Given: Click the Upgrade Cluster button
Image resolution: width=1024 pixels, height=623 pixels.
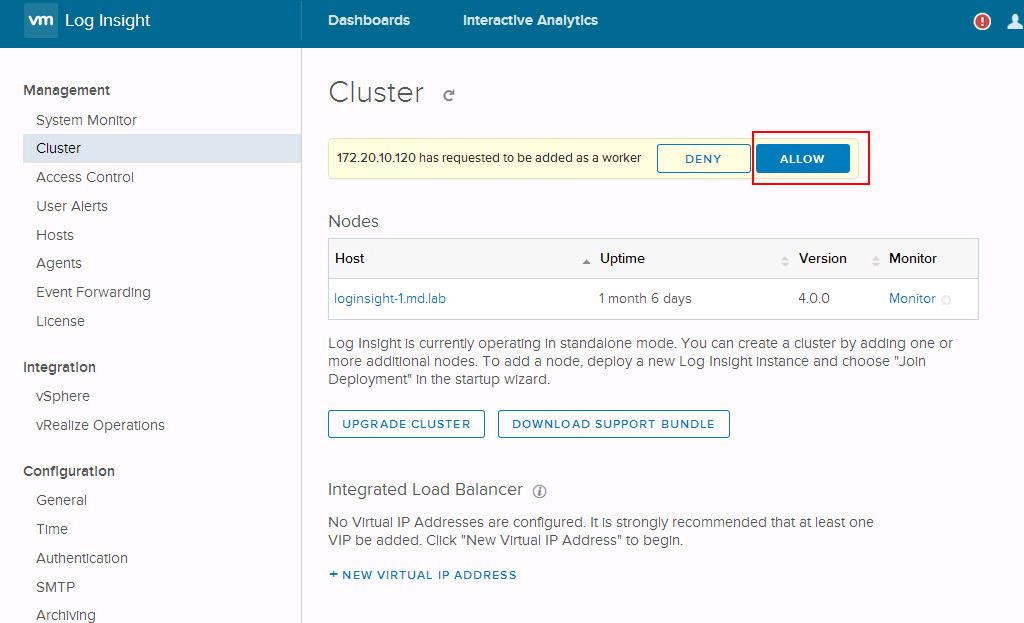Looking at the screenshot, I should pyautogui.click(x=406, y=424).
